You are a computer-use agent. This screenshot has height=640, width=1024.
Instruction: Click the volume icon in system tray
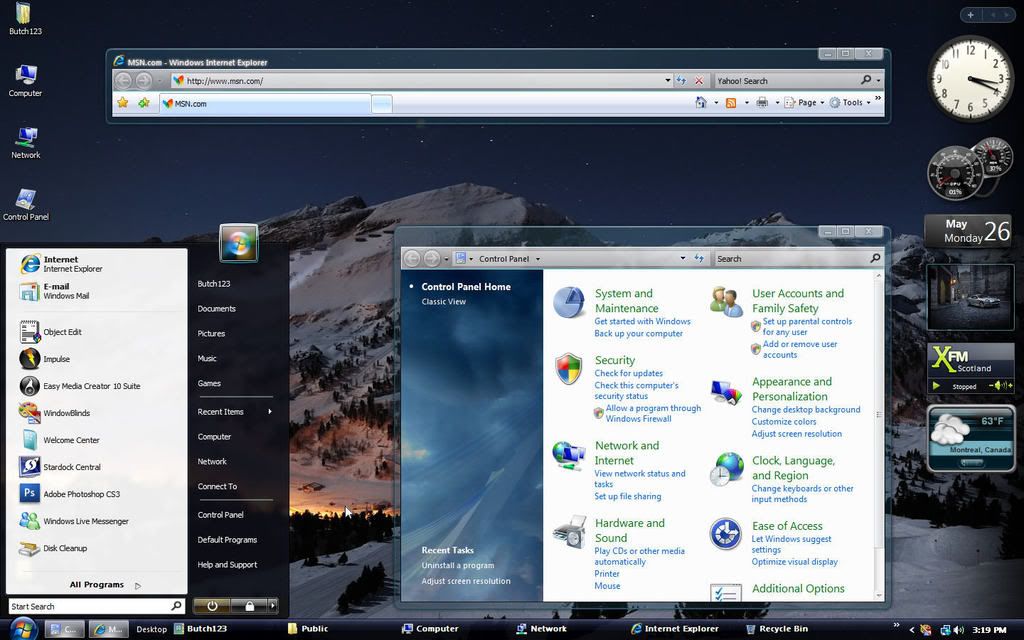pos(958,630)
